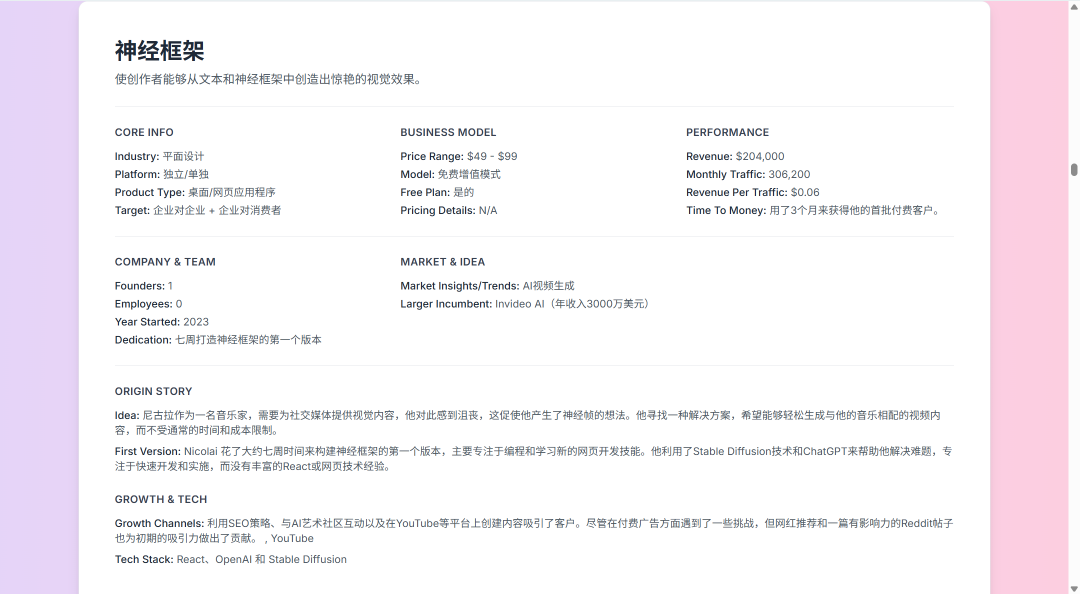Image resolution: width=1080 pixels, height=594 pixels.
Task: Click the CORE INFO section heading
Action: point(144,132)
